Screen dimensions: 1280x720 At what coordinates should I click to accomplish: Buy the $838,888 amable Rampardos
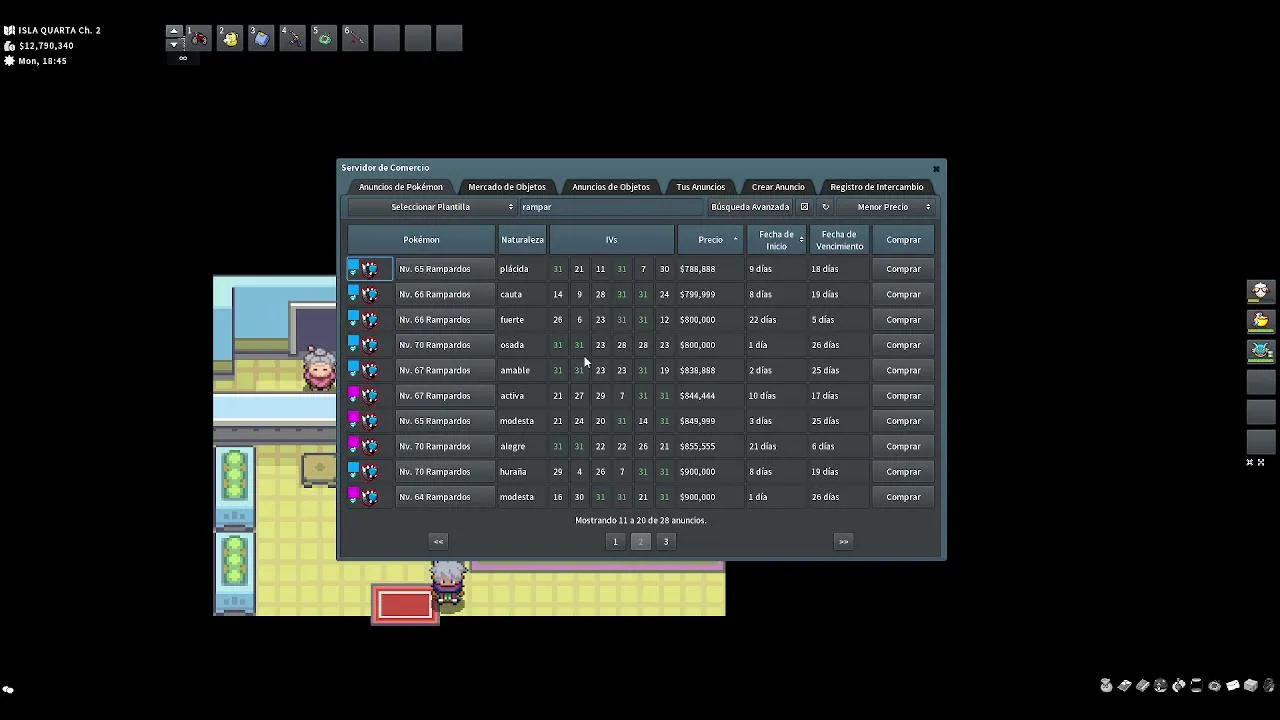point(903,370)
